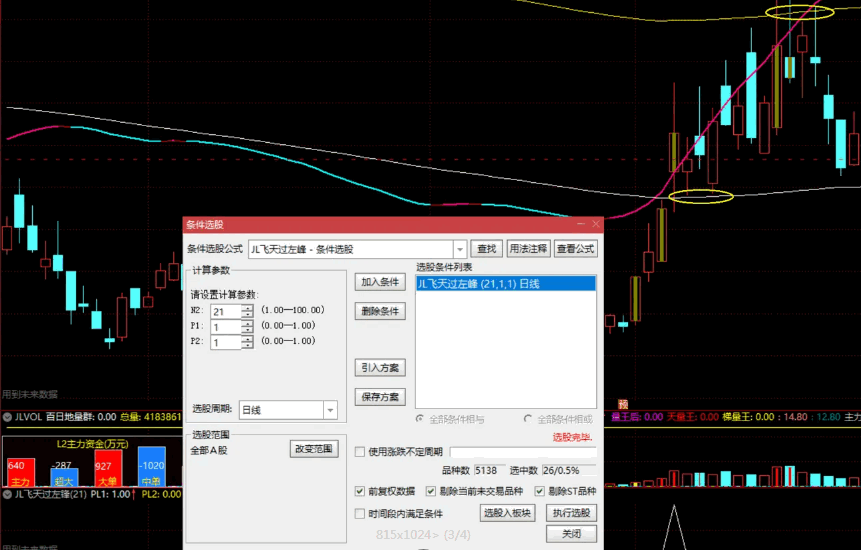Click 加入条件 to add condition

380,282
